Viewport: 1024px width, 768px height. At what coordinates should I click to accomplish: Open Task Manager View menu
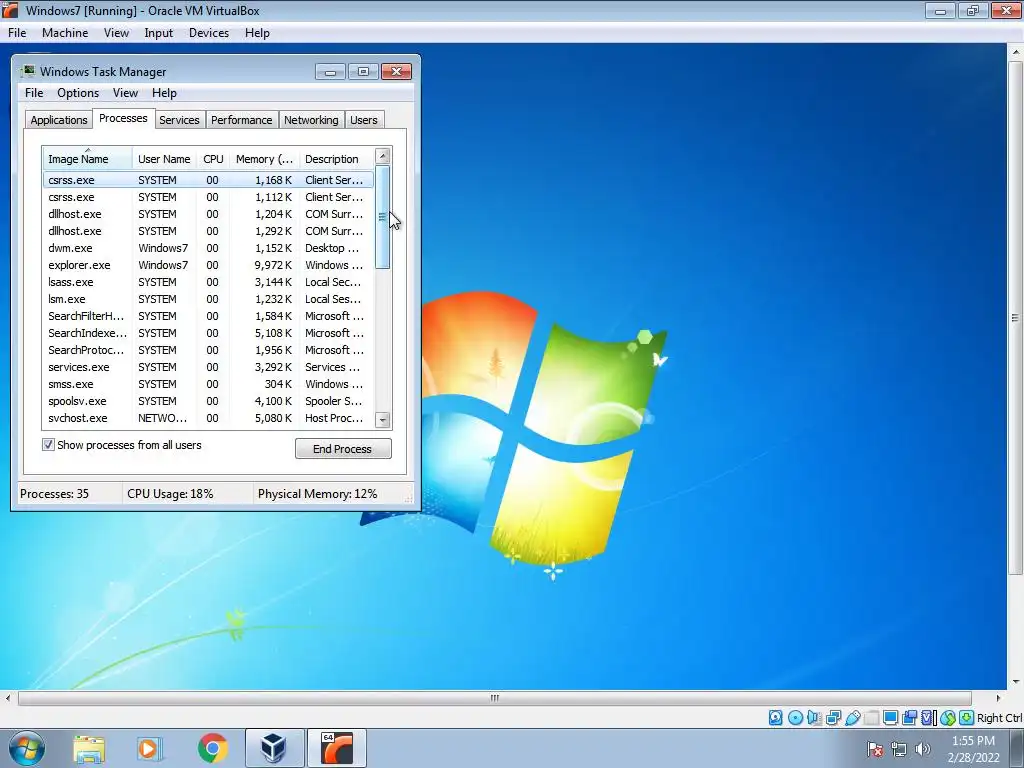pos(125,93)
